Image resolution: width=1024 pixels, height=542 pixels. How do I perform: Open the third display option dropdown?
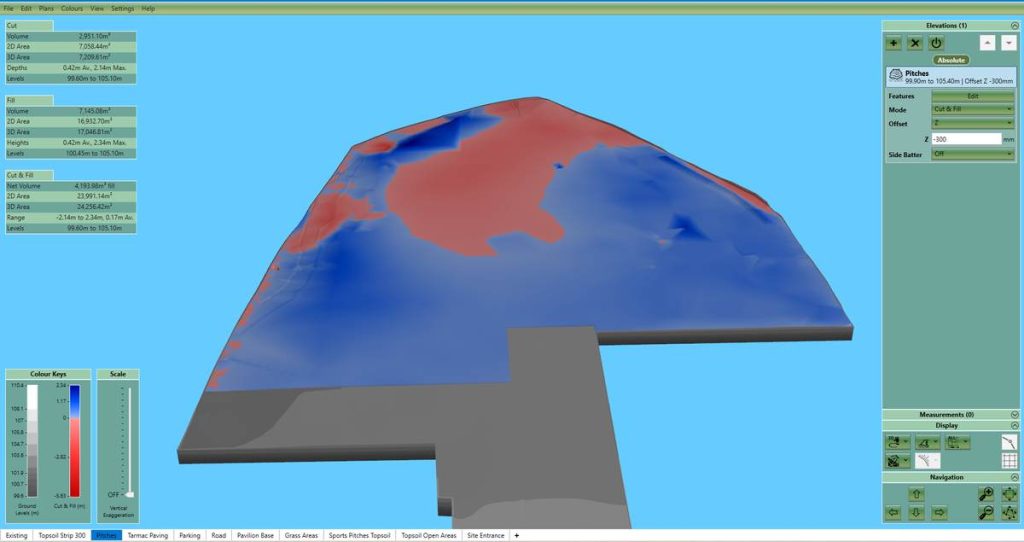tap(957, 442)
